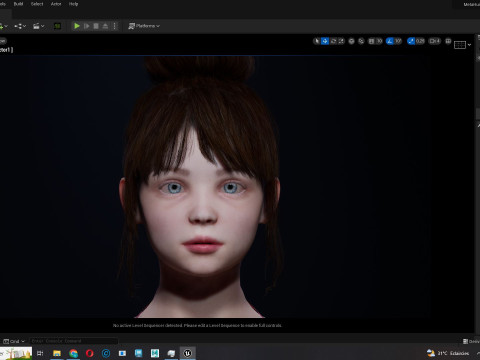Activate the Rotate tool in viewport
480x360 pixels.
(x=333, y=41)
